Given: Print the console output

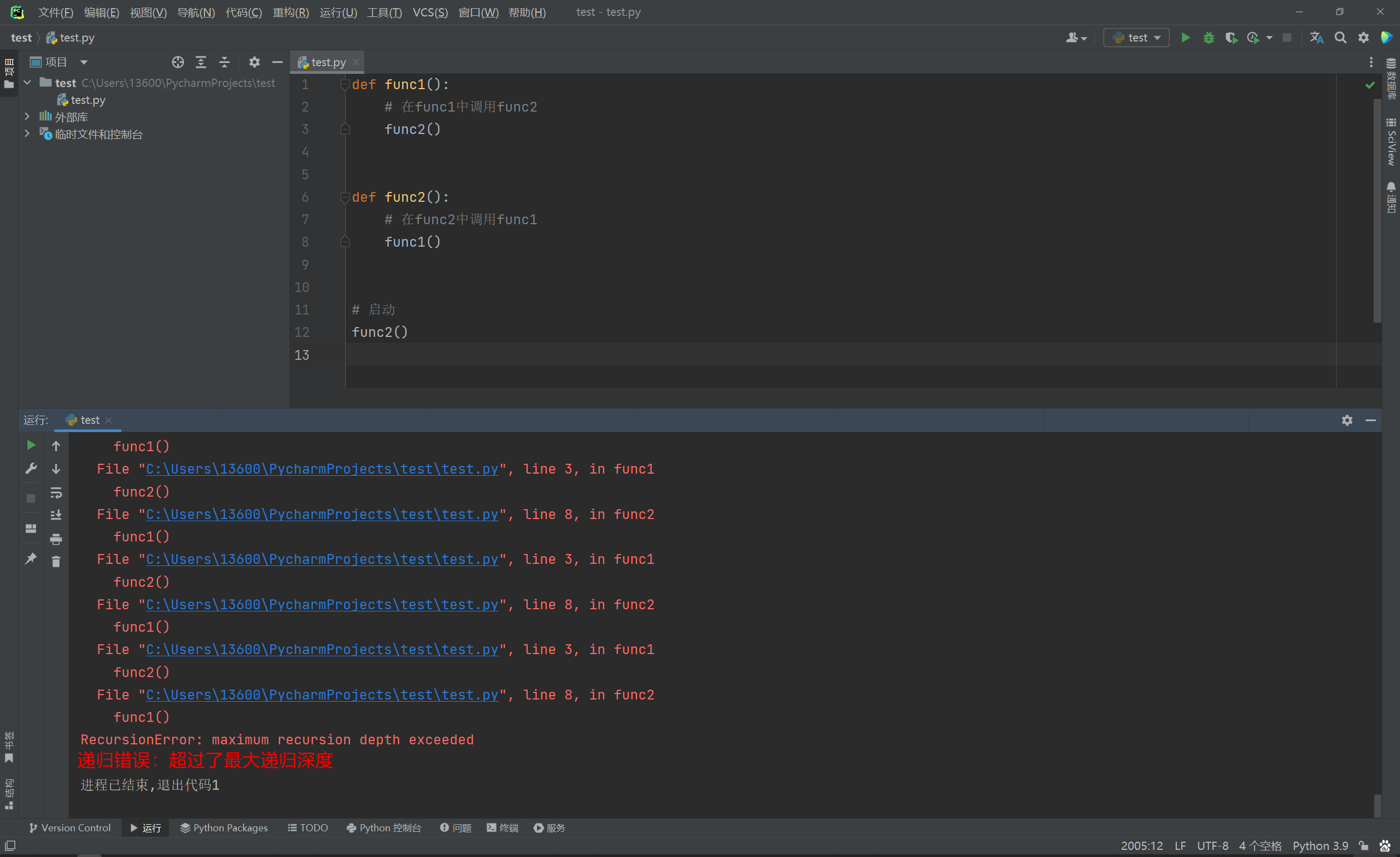Looking at the screenshot, I should (56, 539).
